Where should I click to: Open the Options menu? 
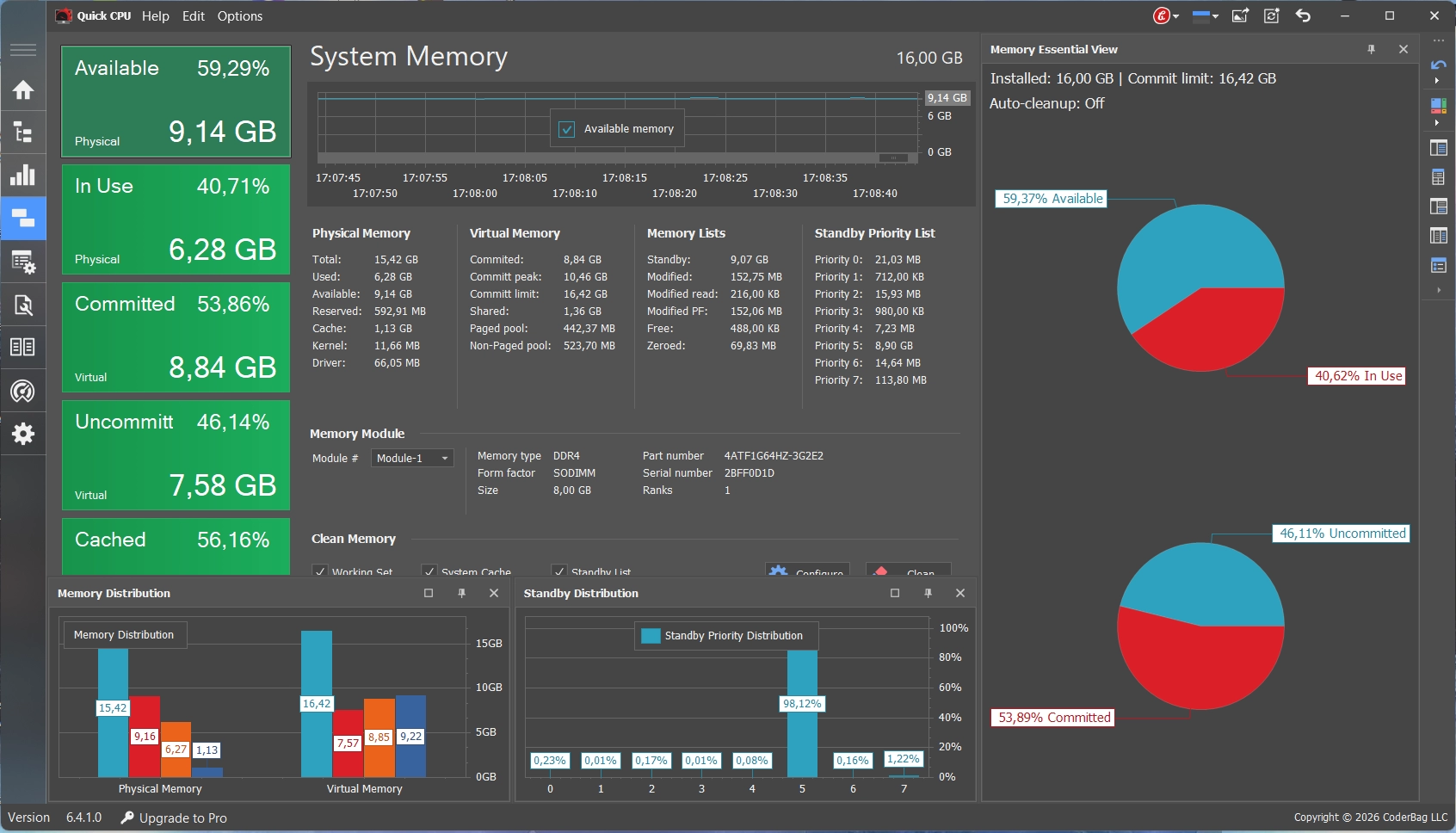(x=239, y=15)
